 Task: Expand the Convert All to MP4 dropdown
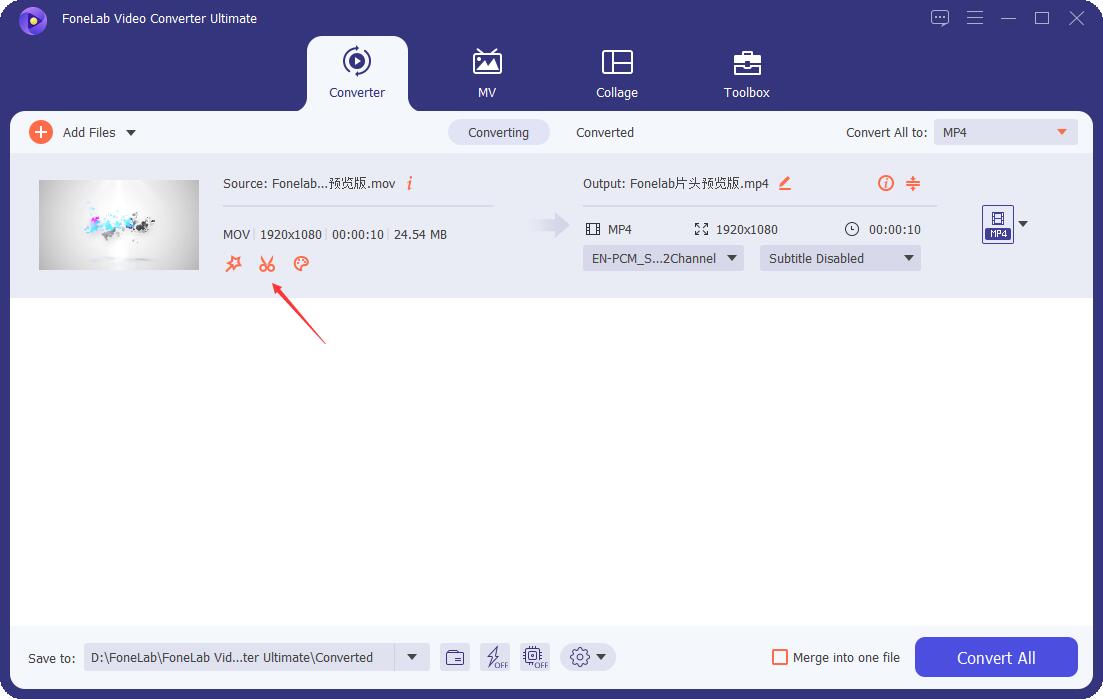pyautogui.click(x=1005, y=132)
